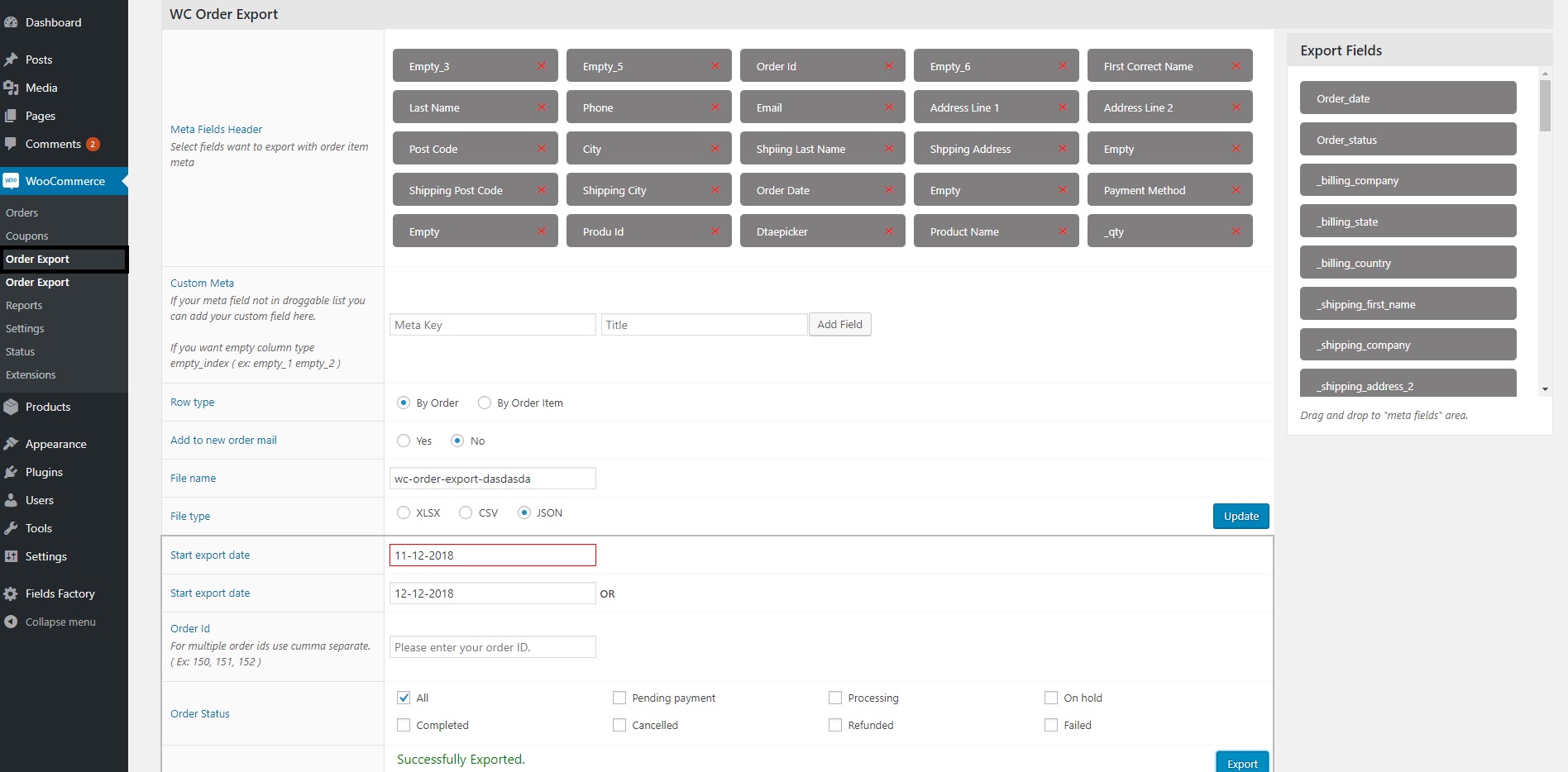Click the Fields Factory gear icon

11,593
